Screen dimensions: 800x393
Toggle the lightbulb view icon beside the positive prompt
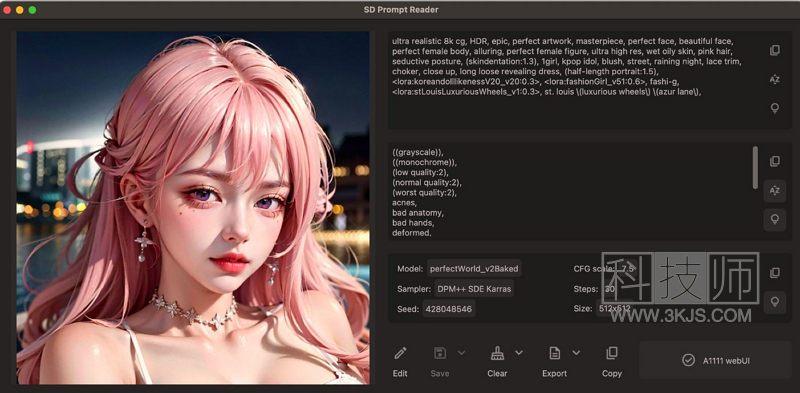point(774,108)
